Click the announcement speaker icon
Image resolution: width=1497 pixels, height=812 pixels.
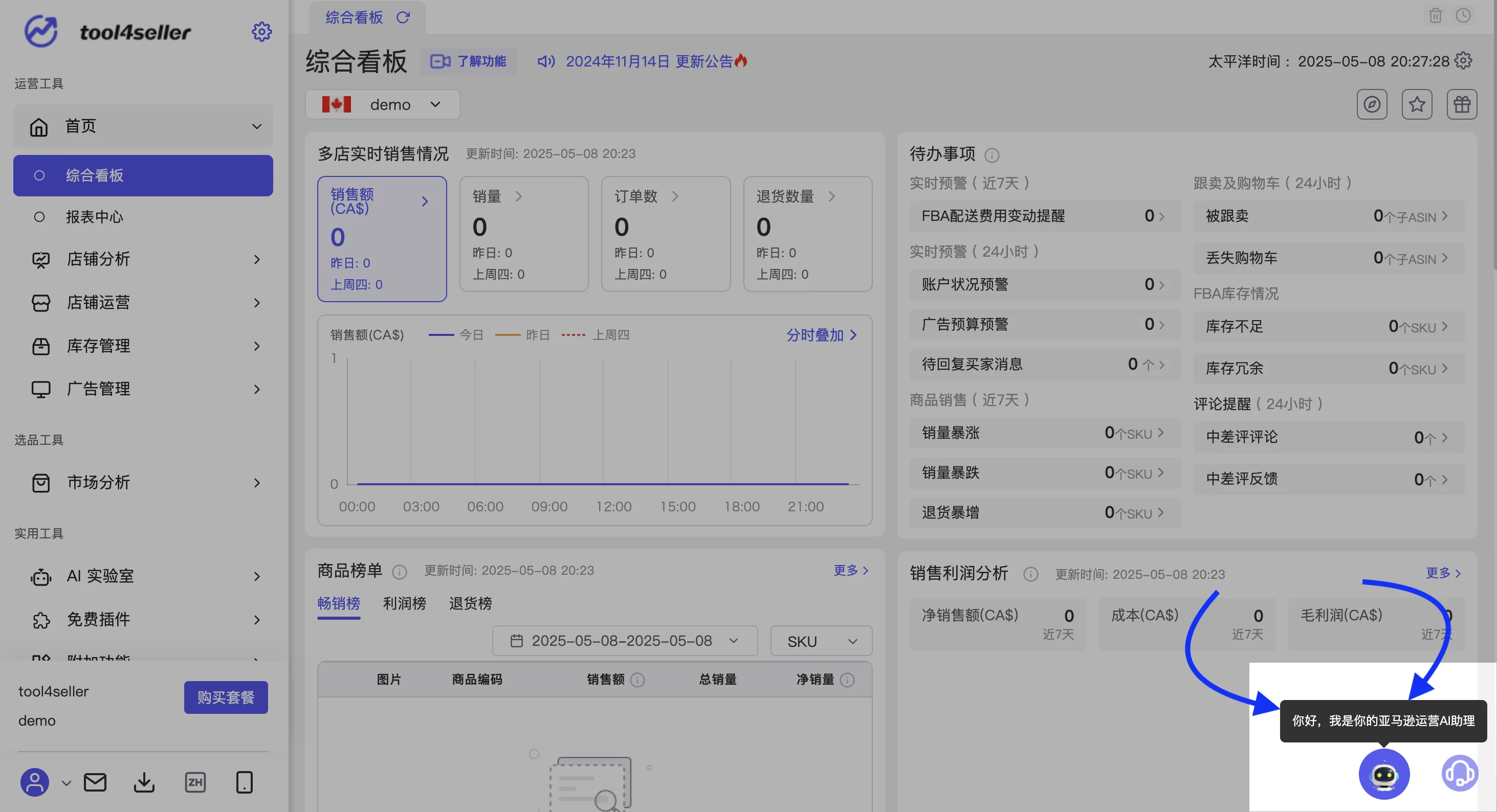click(x=546, y=61)
